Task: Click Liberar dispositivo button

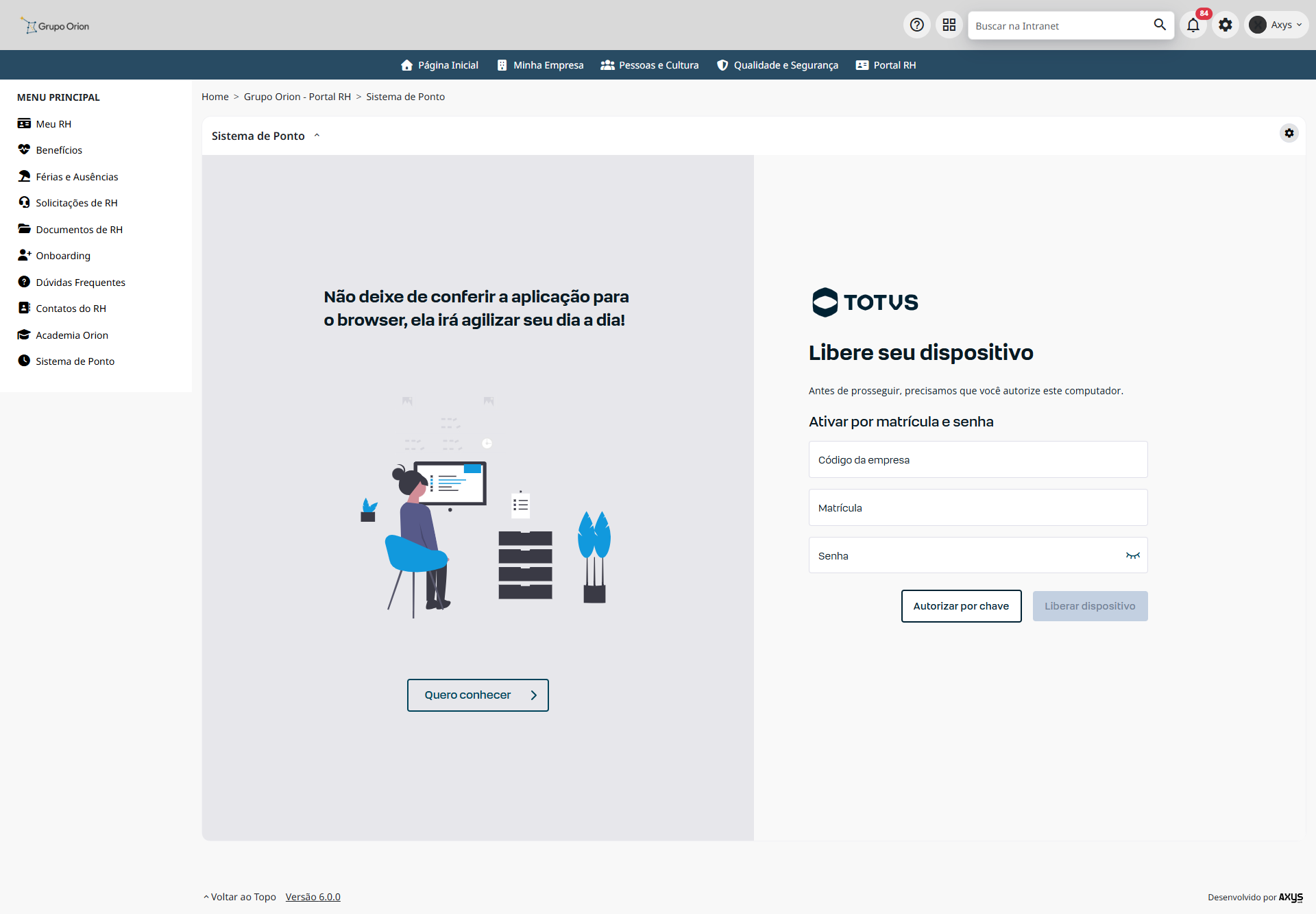Action: (x=1090, y=606)
